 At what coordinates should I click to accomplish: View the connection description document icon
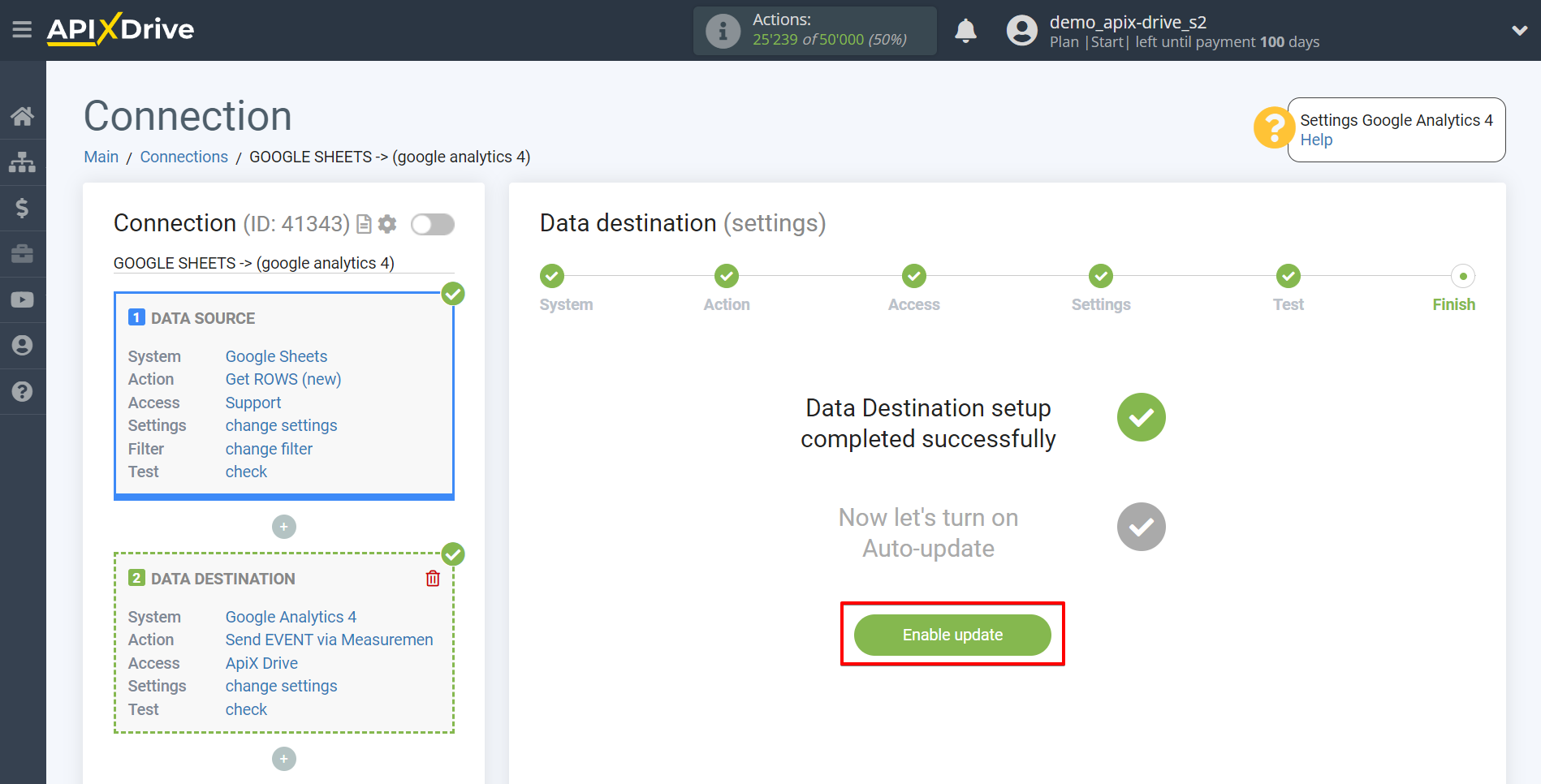[364, 224]
